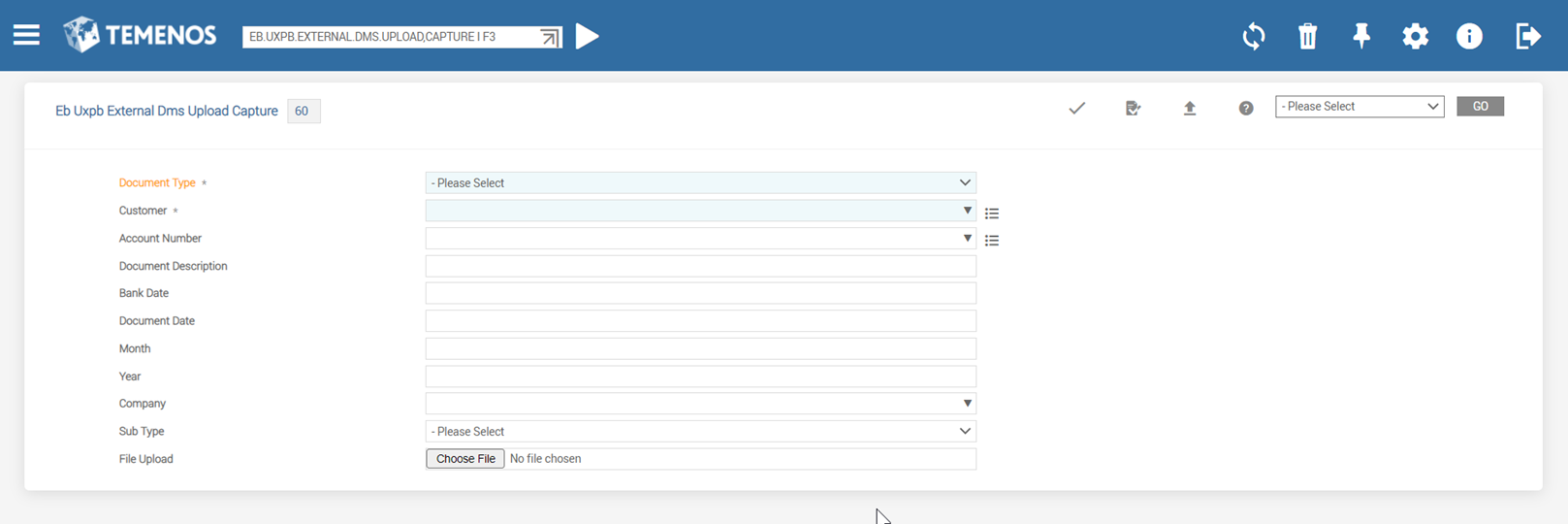
Task: Click the play arrow to run command
Action: point(587,36)
